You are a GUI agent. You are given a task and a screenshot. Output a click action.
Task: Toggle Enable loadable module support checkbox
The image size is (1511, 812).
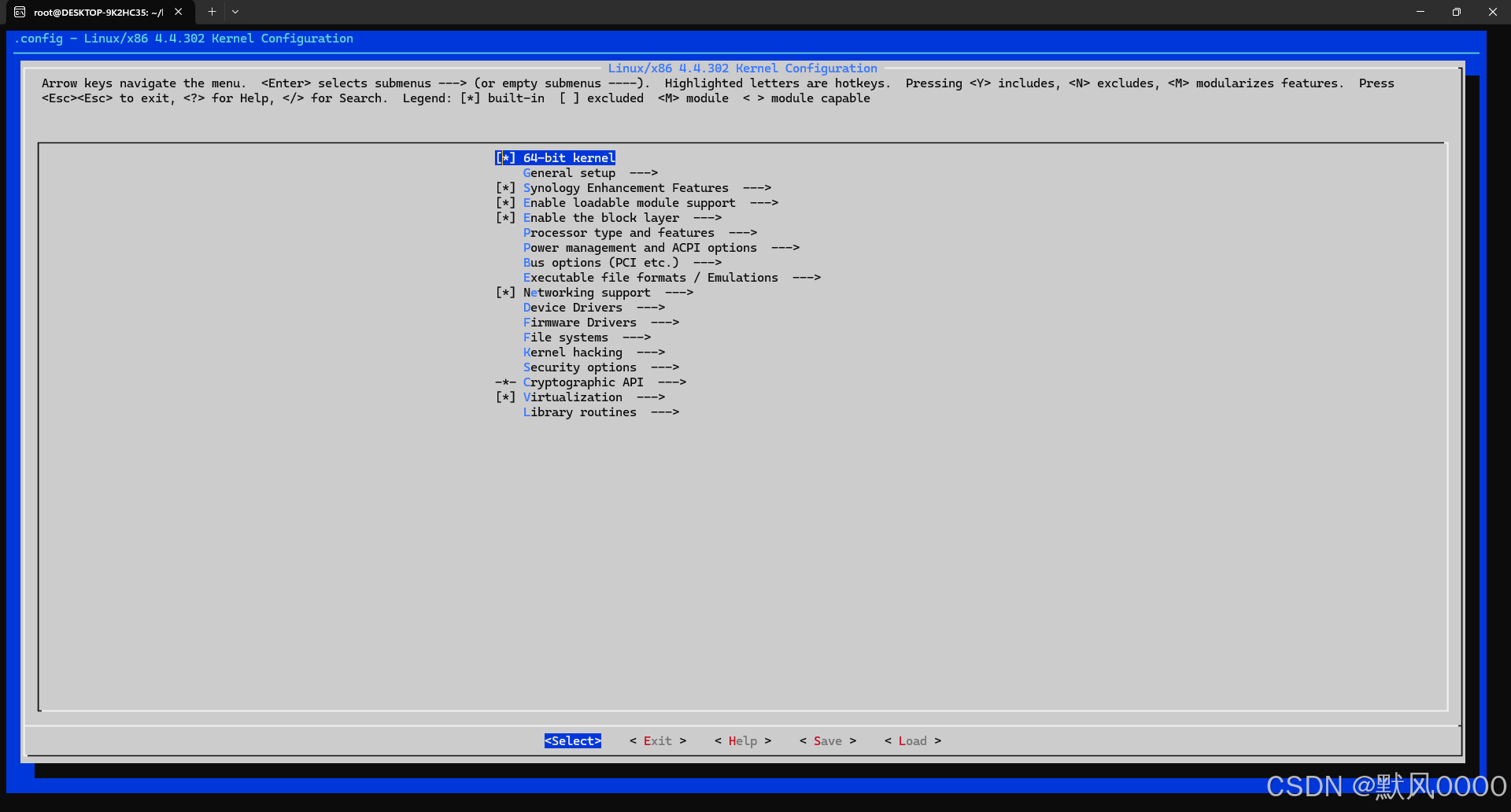pyautogui.click(x=505, y=203)
